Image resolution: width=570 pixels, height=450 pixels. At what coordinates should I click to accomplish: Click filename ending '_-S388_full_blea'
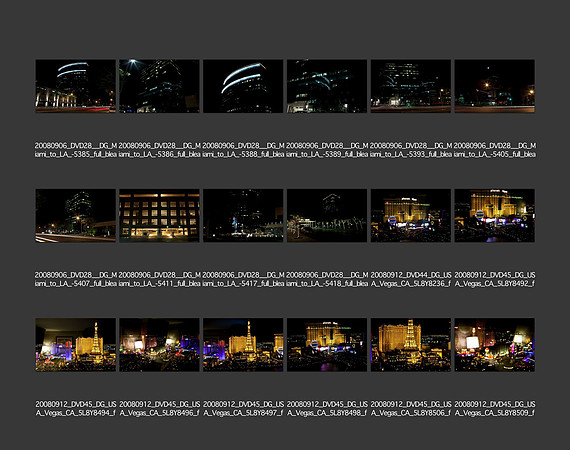243,150
